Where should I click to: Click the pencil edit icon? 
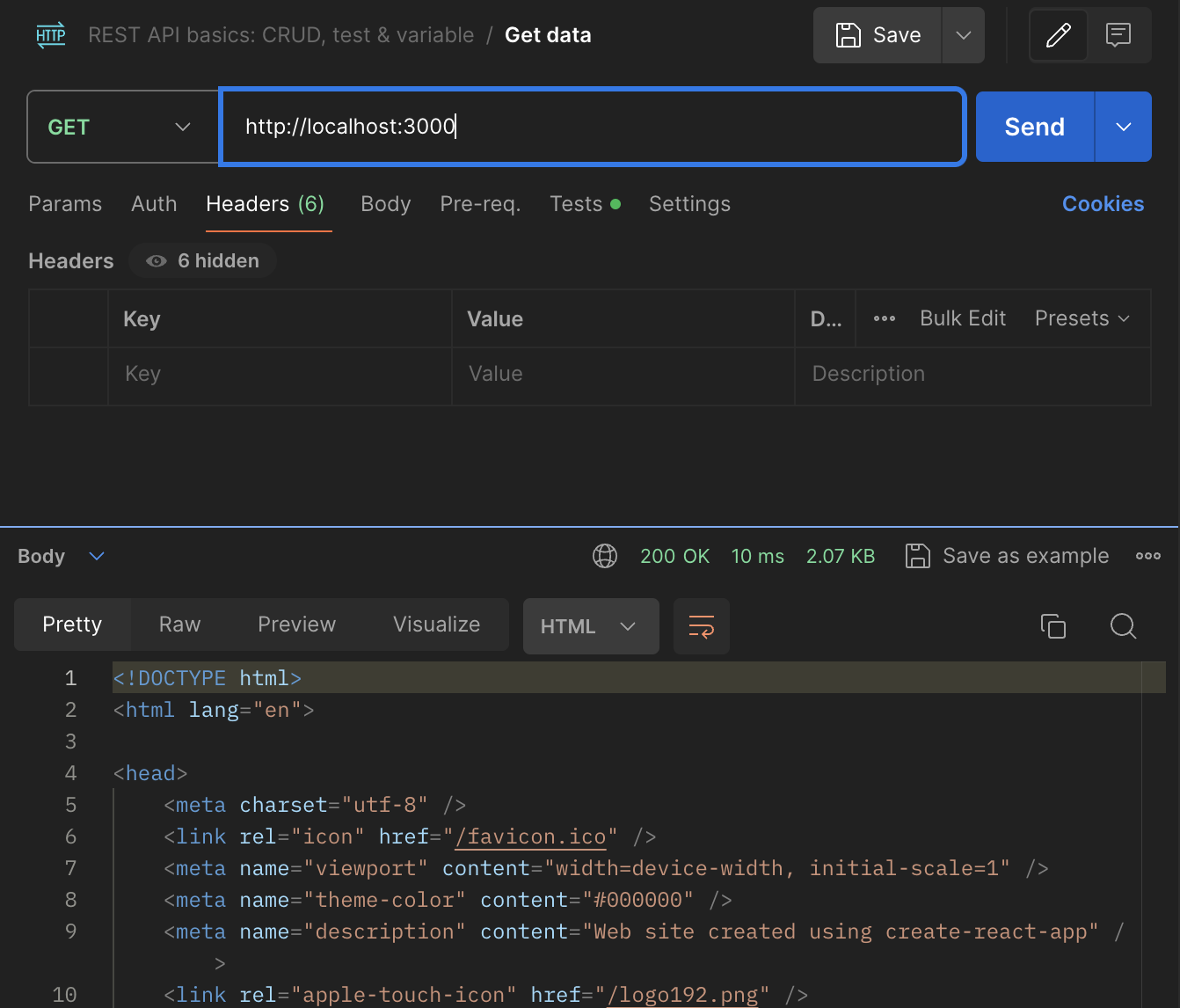[x=1059, y=35]
